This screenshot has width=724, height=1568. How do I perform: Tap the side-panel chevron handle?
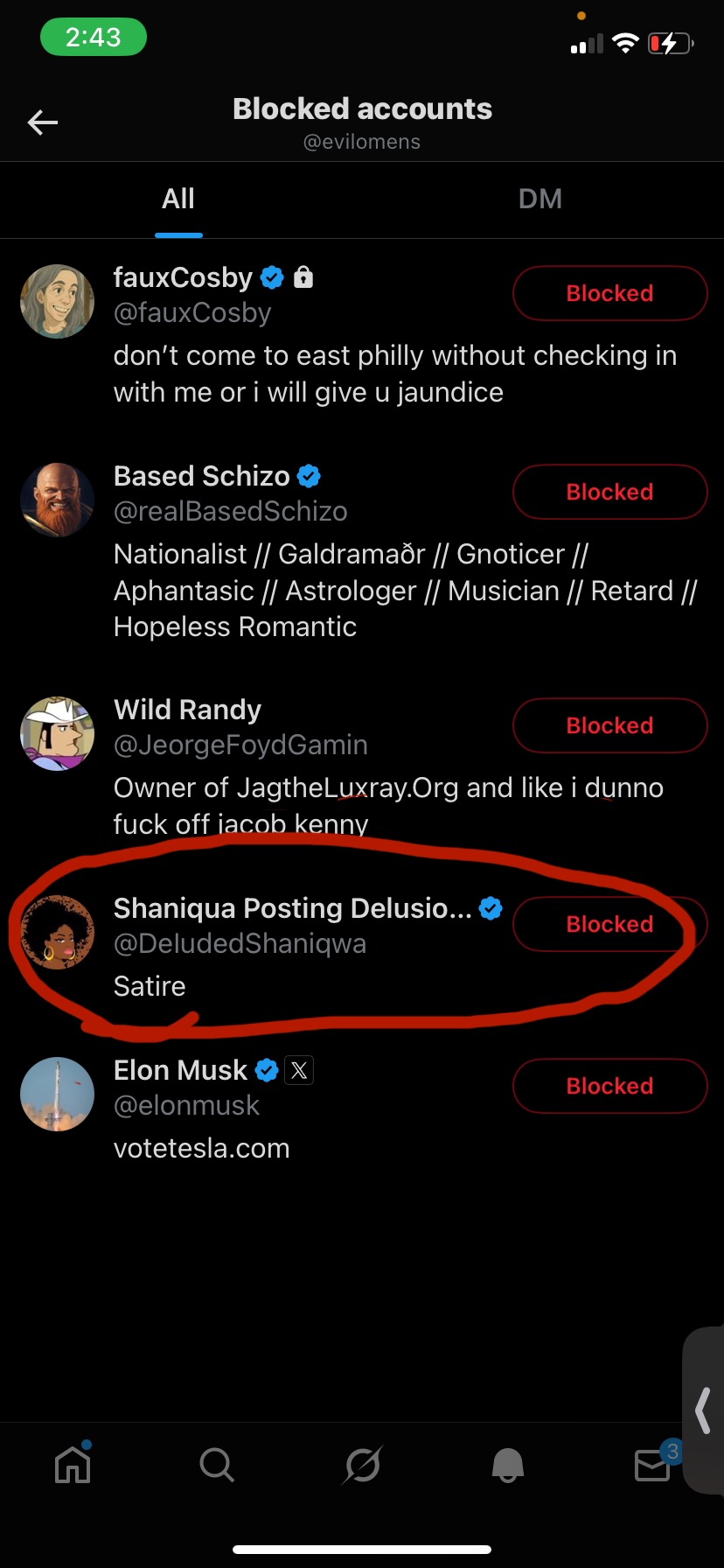pyautogui.click(x=703, y=1410)
